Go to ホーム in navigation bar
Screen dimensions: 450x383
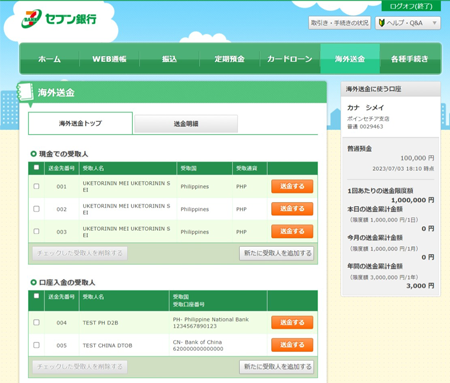click(x=49, y=59)
